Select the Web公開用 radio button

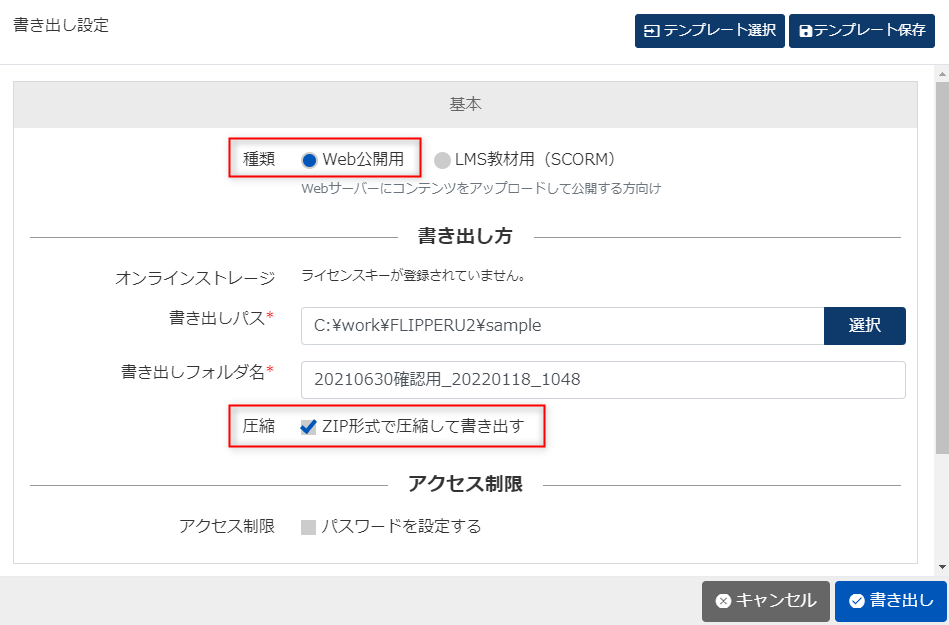[309, 159]
